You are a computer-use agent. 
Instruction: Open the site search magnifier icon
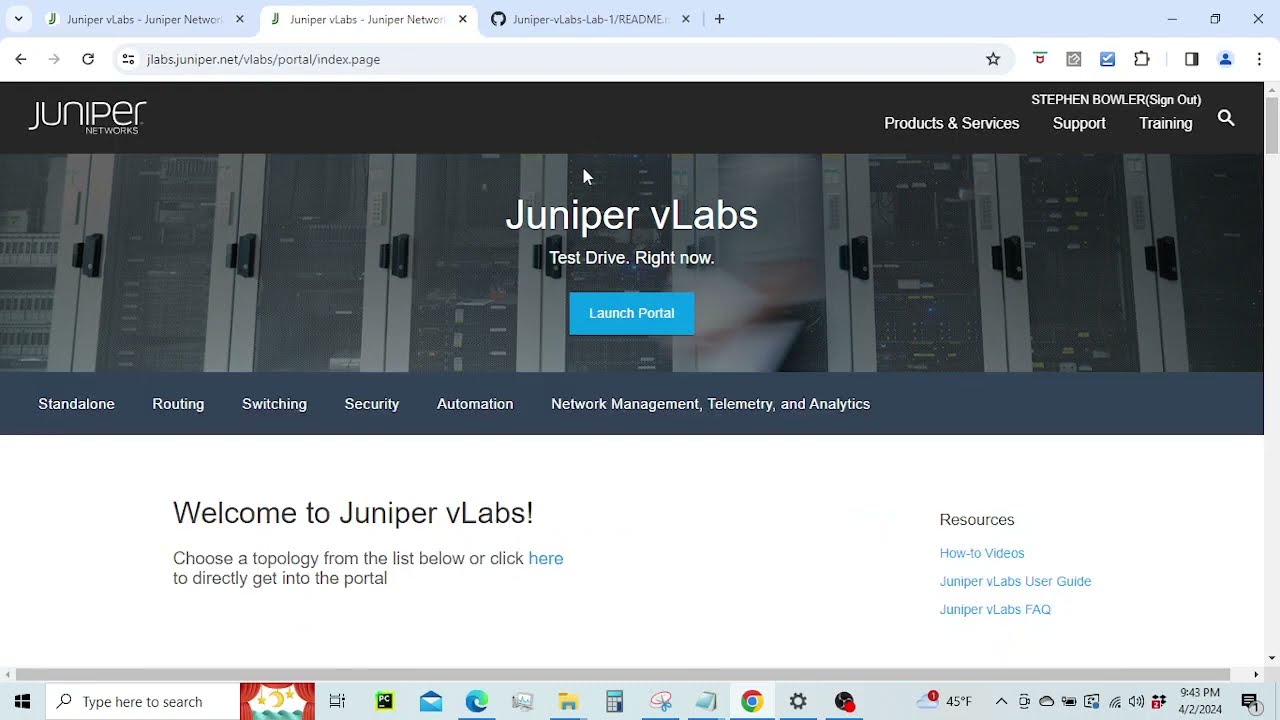1226,119
